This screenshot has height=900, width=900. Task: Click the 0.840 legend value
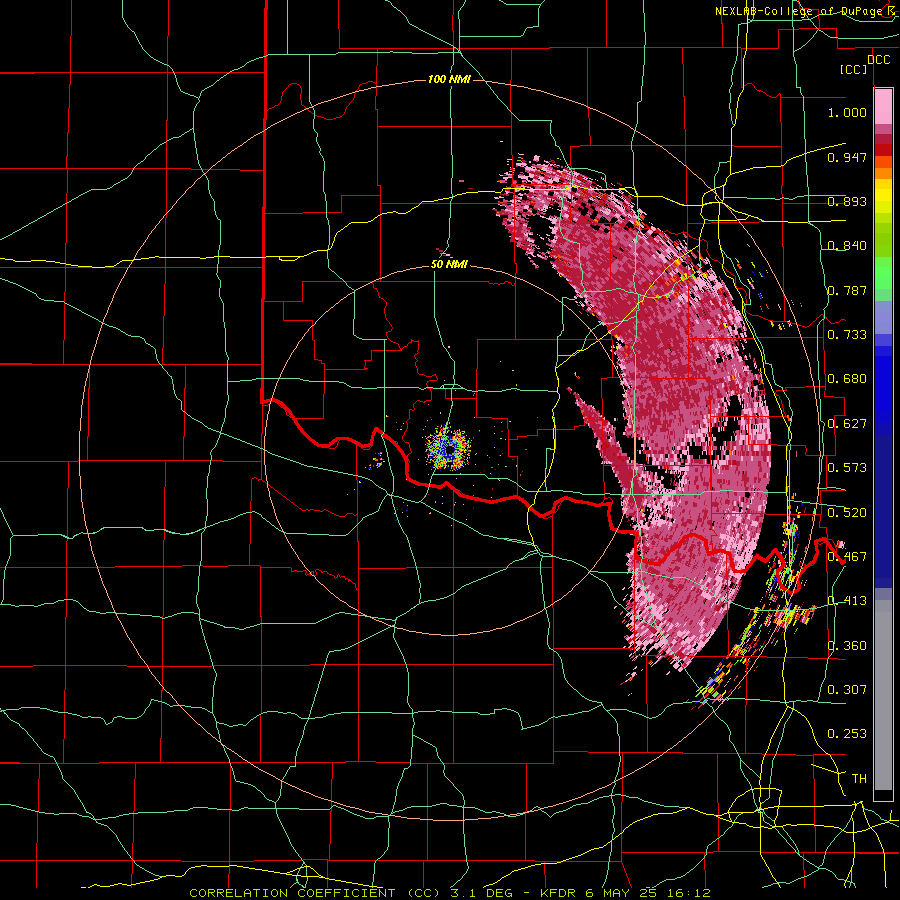click(847, 246)
